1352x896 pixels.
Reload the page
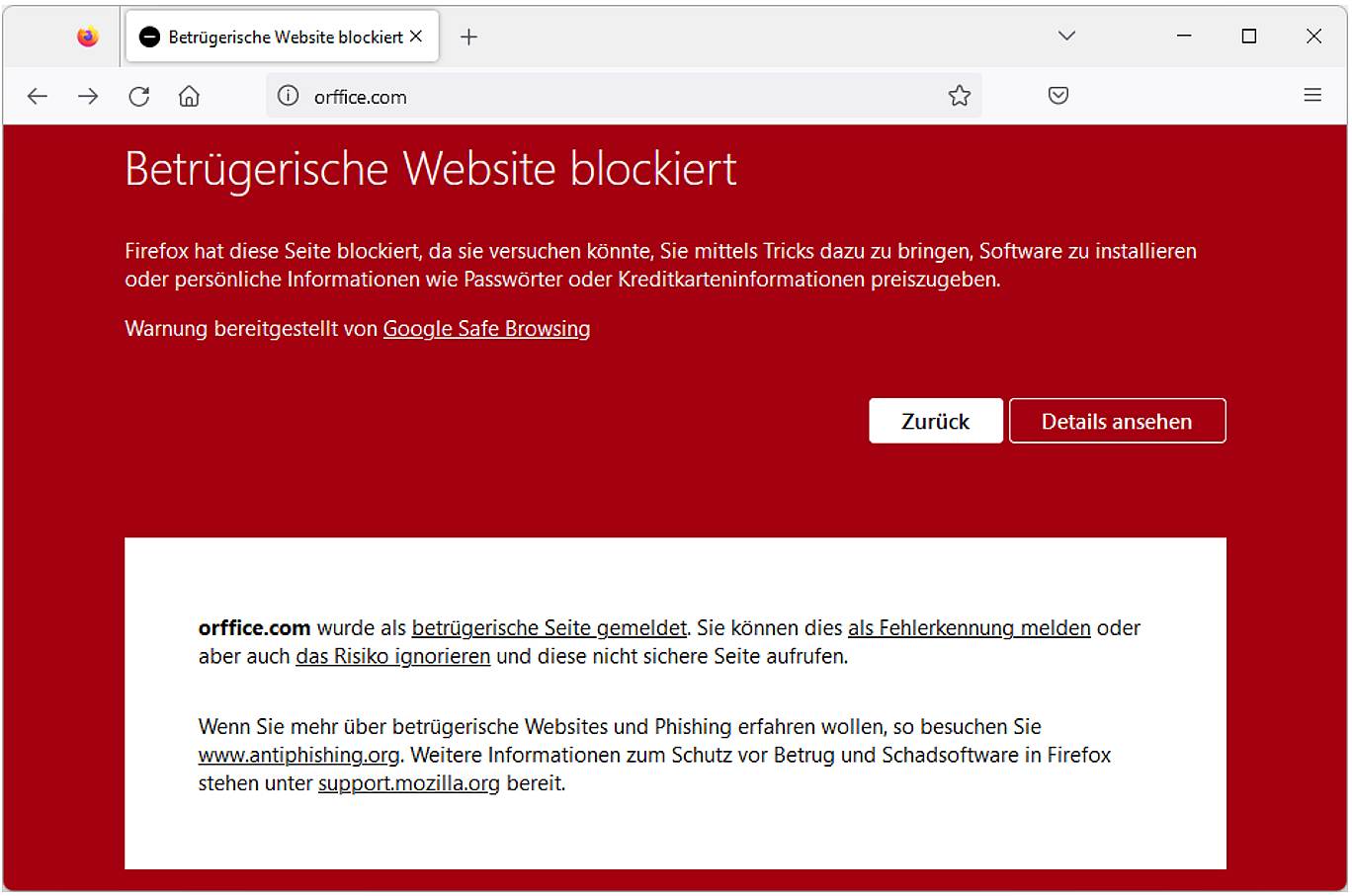point(139,96)
